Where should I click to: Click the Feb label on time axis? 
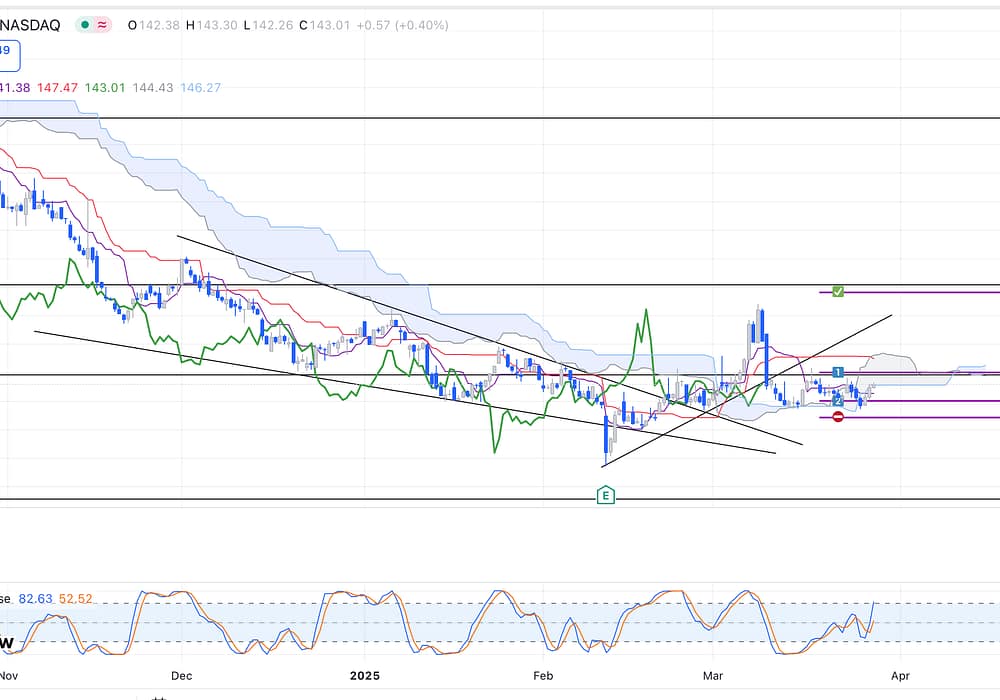(543, 676)
